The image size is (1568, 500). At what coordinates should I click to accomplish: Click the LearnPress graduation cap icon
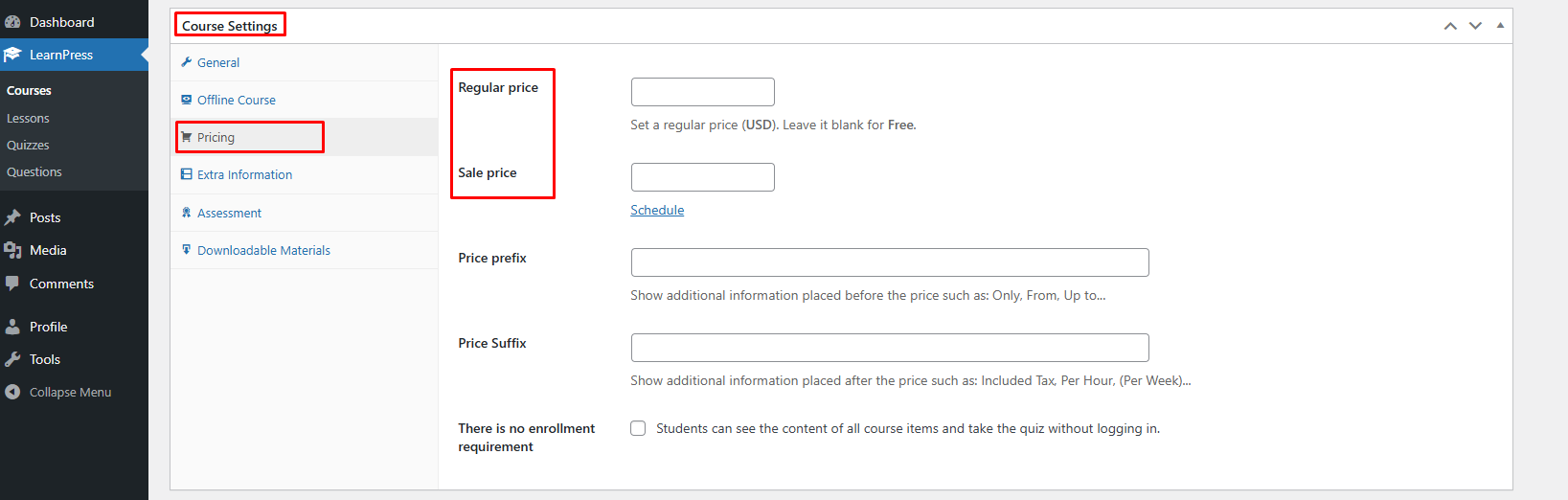point(12,55)
